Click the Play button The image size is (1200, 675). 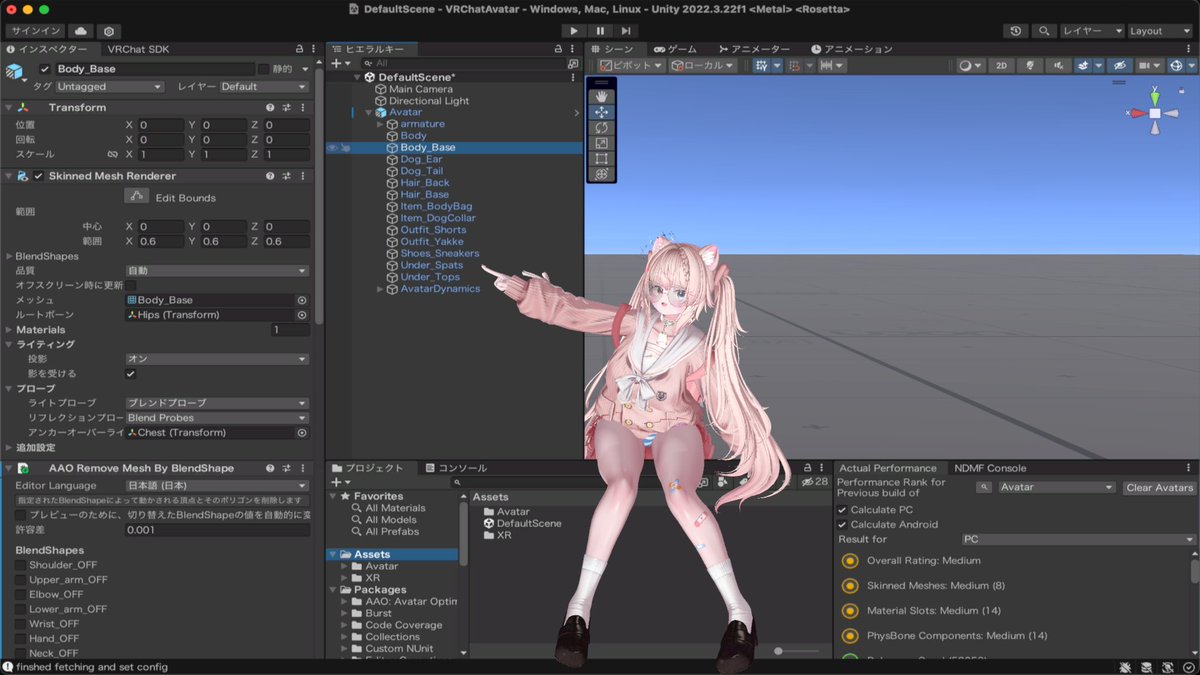574,31
